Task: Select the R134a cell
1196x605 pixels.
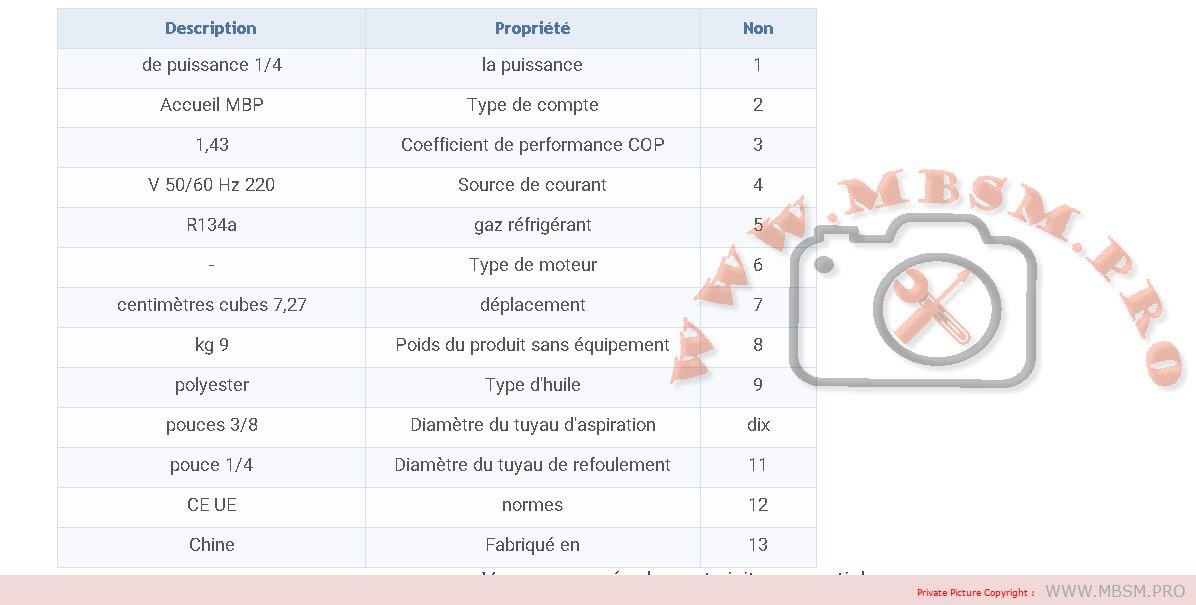Action: click(x=211, y=225)
